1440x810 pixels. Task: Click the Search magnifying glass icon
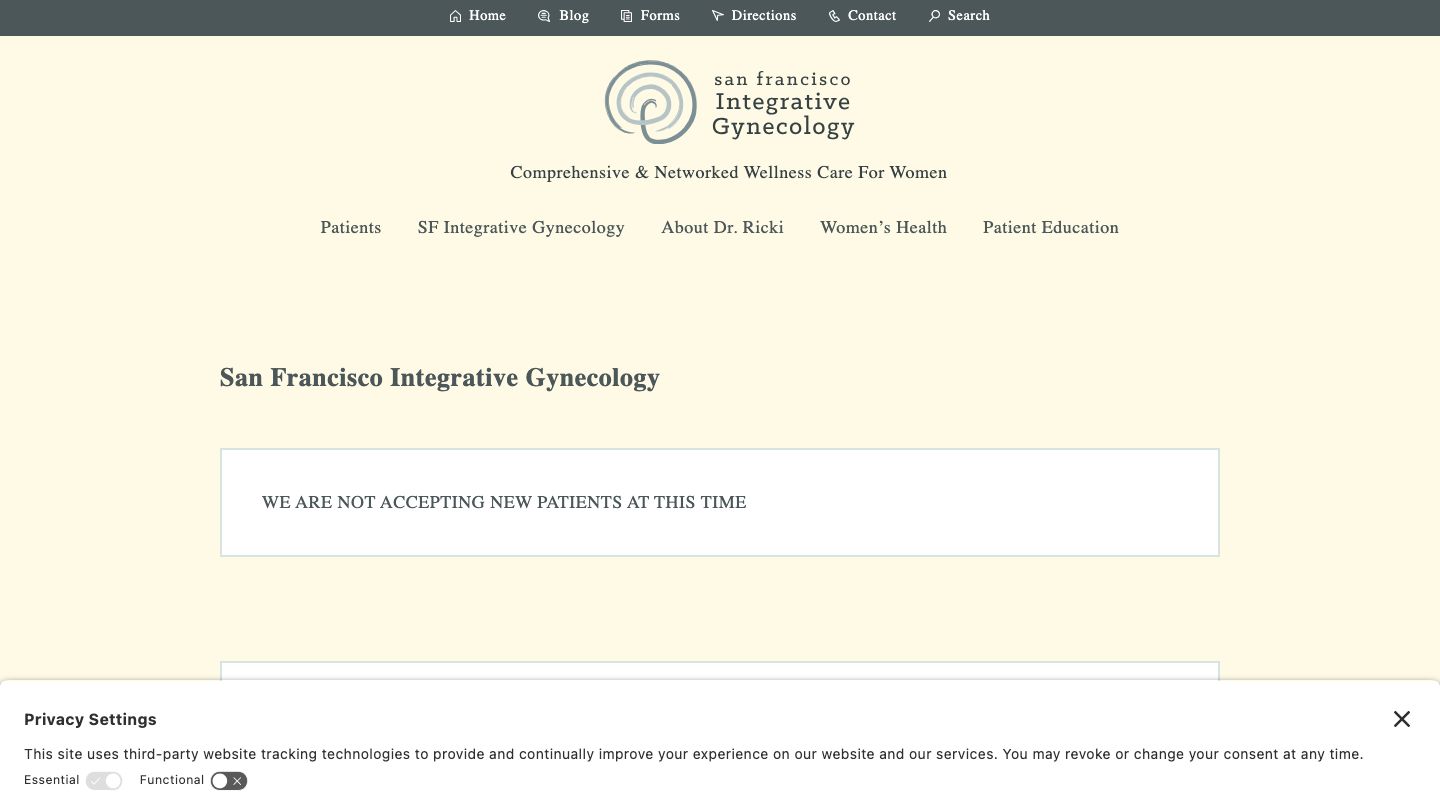(934, 16)
